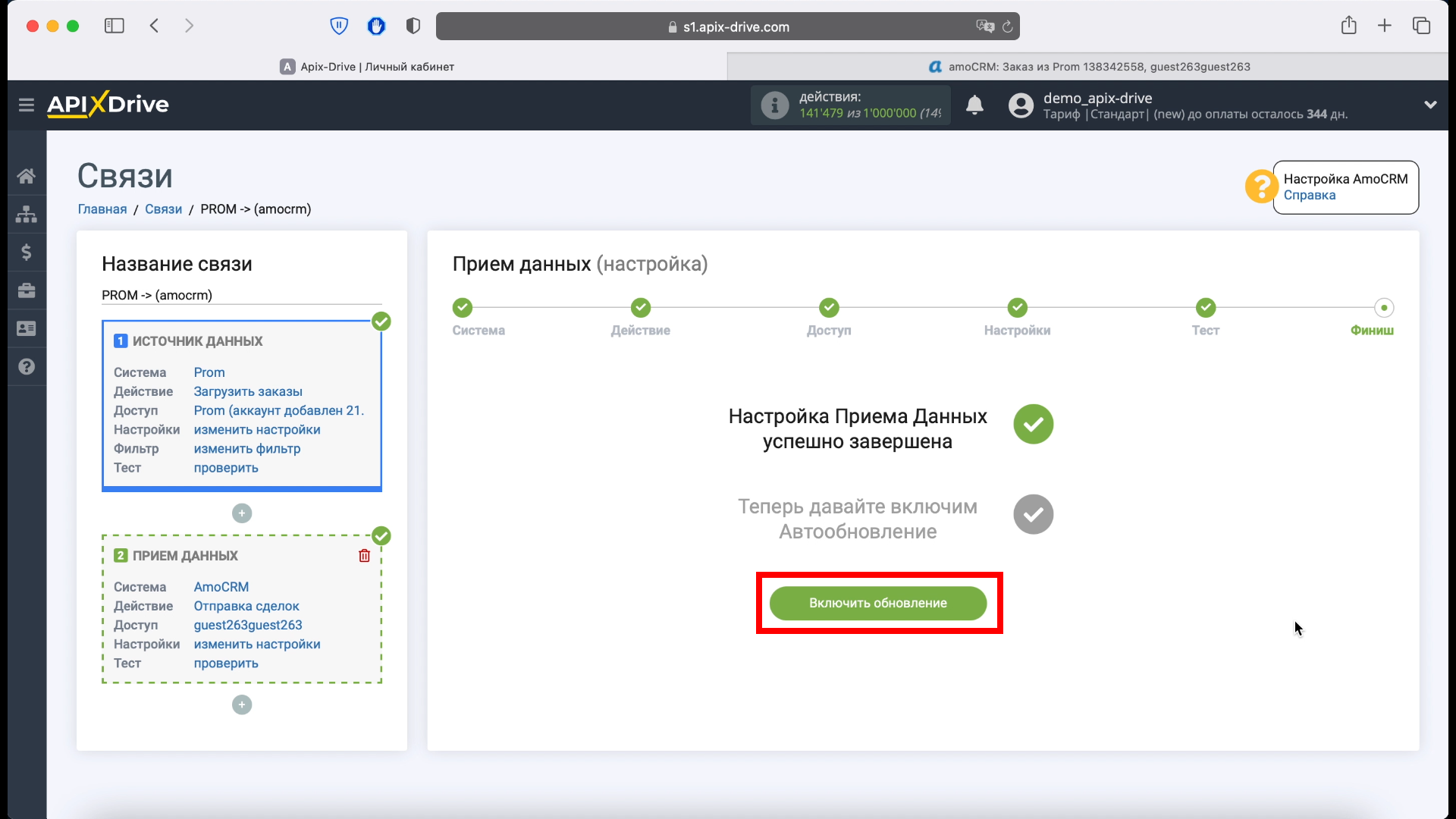Switch to the amoCRM Заказ из Prom tab
1456x819 pixels.
tap(1088, 67)
